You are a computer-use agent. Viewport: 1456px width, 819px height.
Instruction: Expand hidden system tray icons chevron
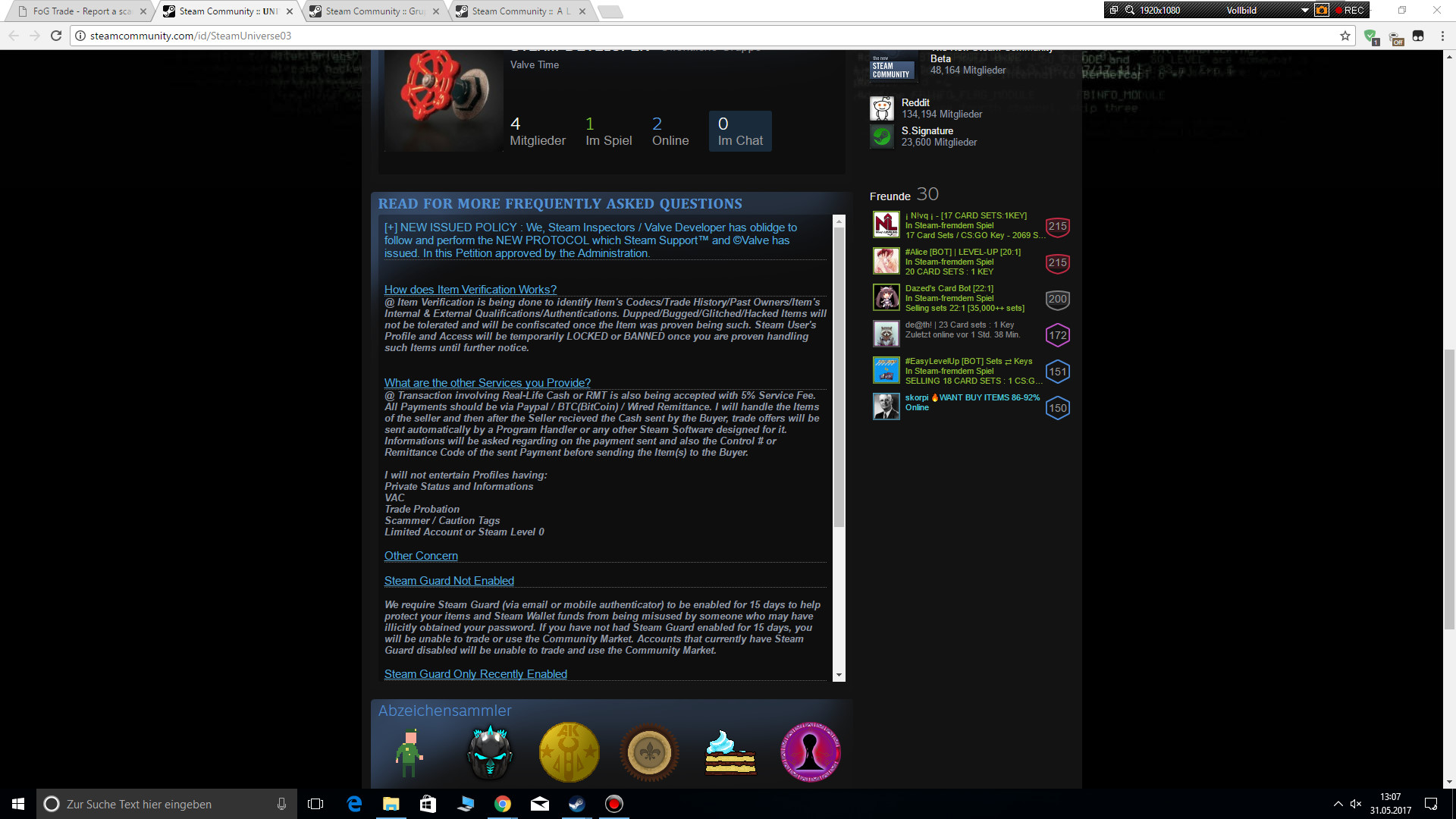tap(1338, 804)
